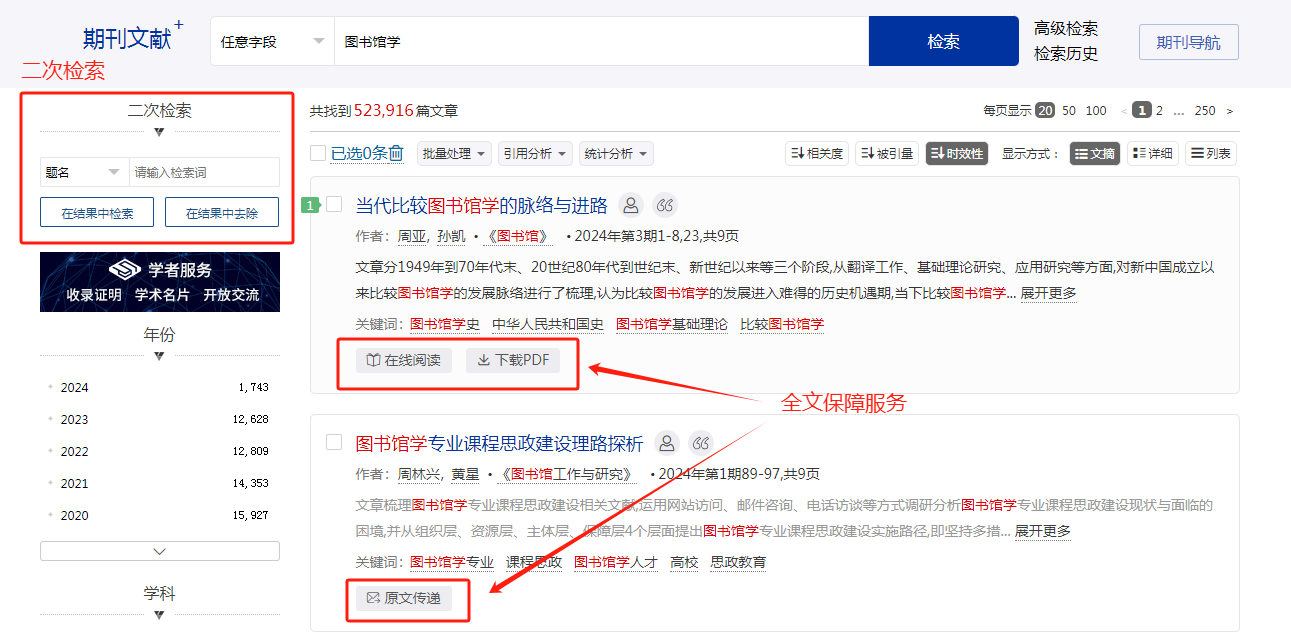Viewport: 1291px width, 639px height.
Task: Open the 任意字段 search field dropdown
Action: click(272, 42)
